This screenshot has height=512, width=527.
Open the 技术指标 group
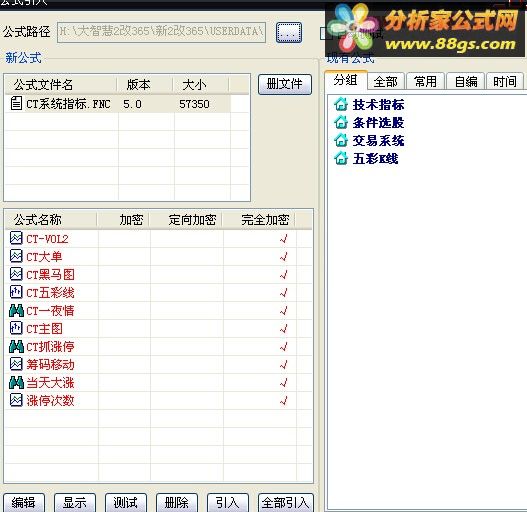click(378, 105)
